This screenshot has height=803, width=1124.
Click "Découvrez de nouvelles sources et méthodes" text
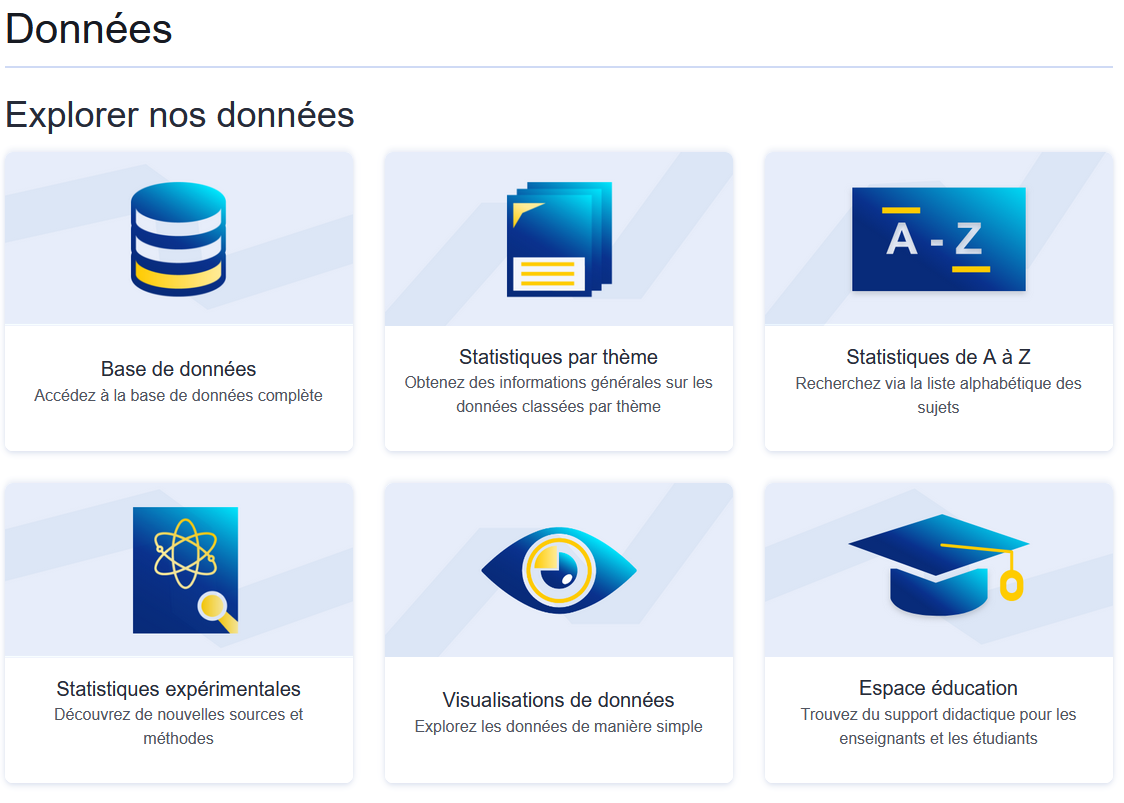(x=178, y=727)
